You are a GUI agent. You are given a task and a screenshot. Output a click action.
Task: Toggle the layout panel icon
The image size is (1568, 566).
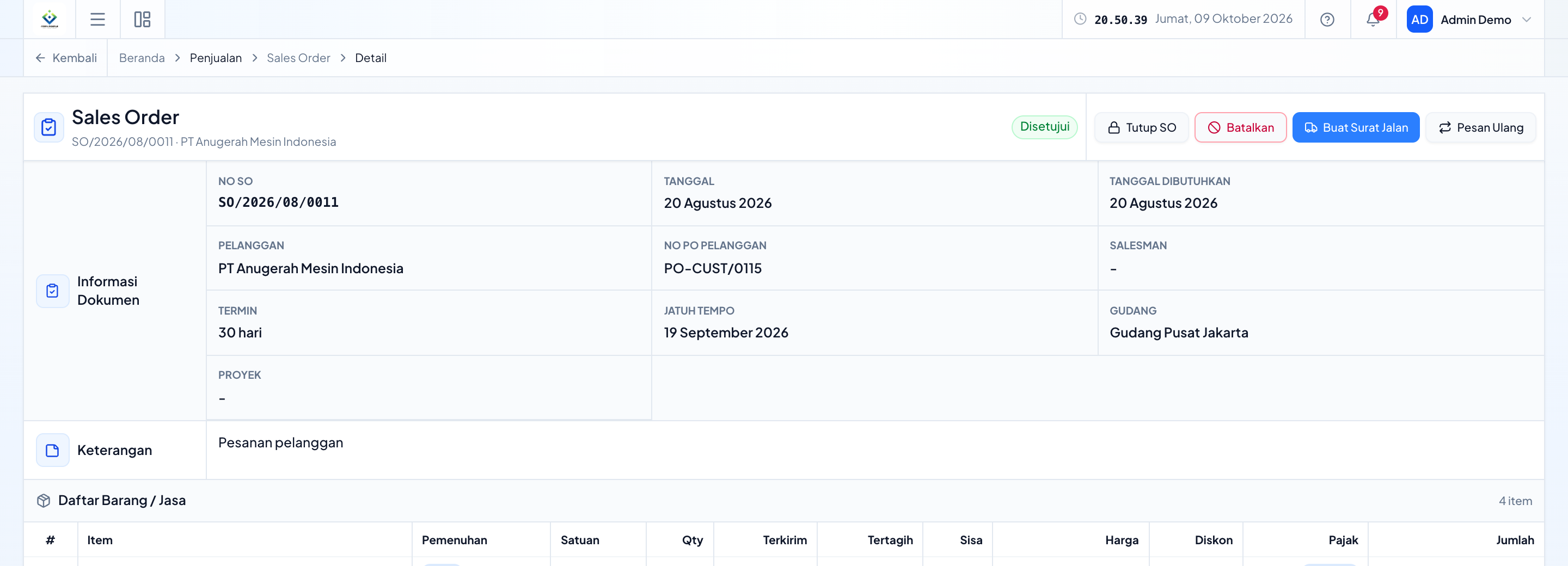coord(143,20)
